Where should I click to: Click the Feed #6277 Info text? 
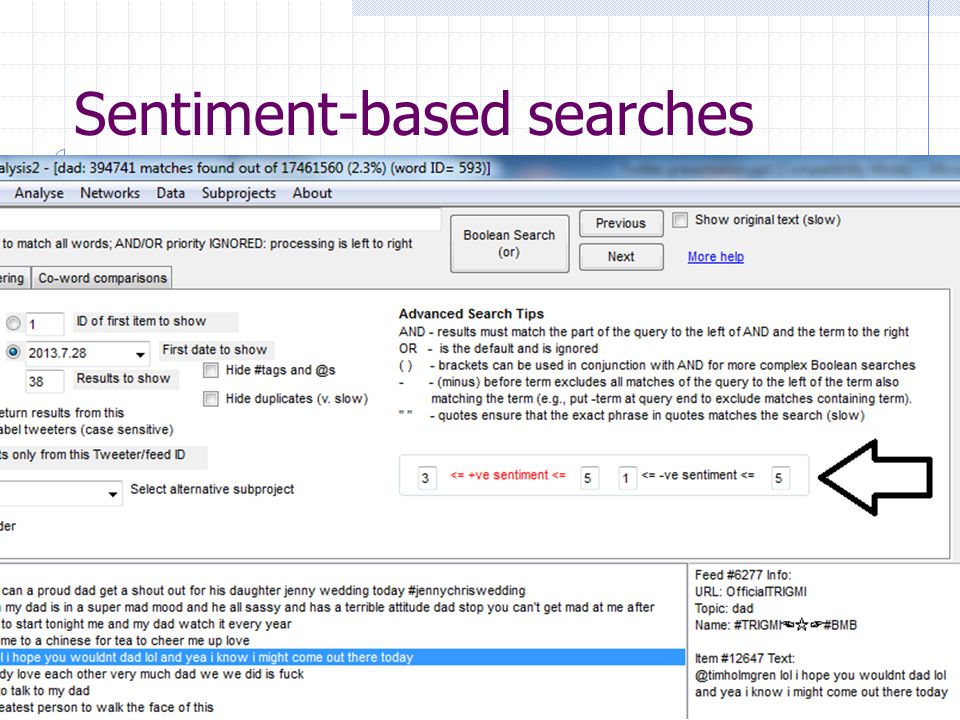(743, 575)
